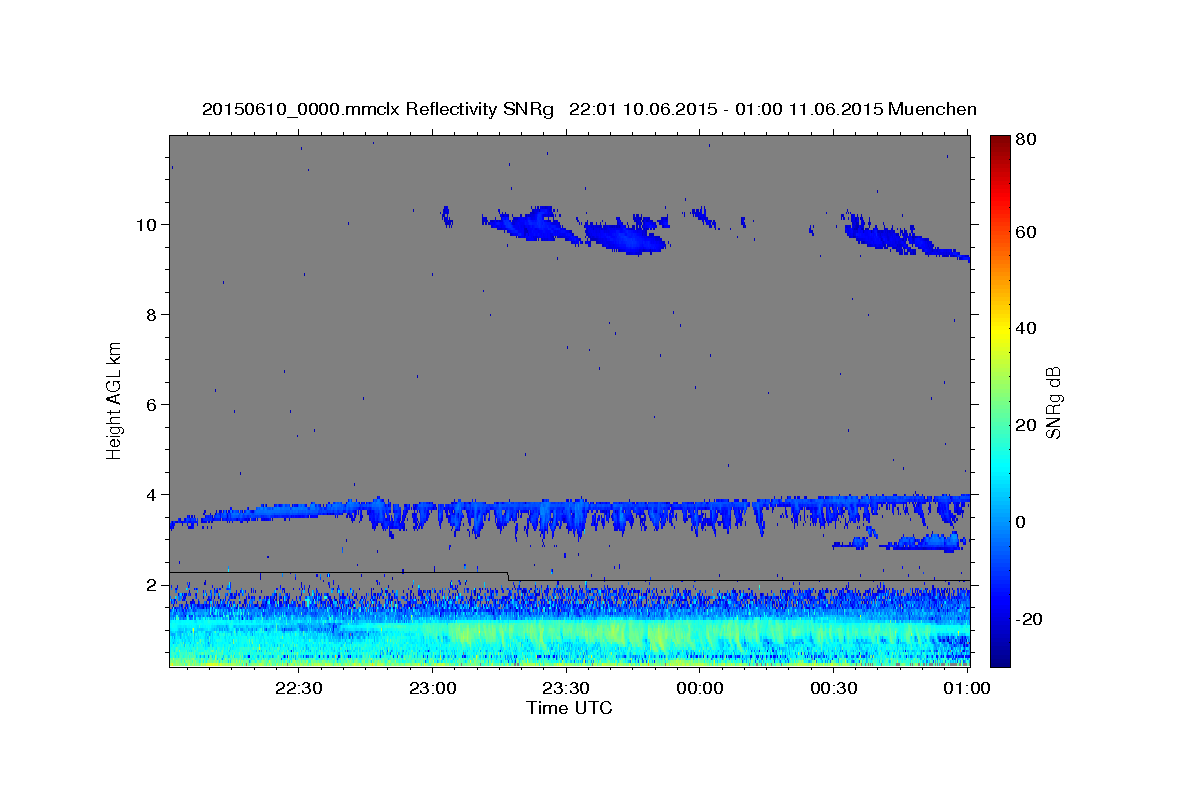1200x800 pixels.
Task: Click the 23:30 time tick label
Action: [x=565, y=689]
